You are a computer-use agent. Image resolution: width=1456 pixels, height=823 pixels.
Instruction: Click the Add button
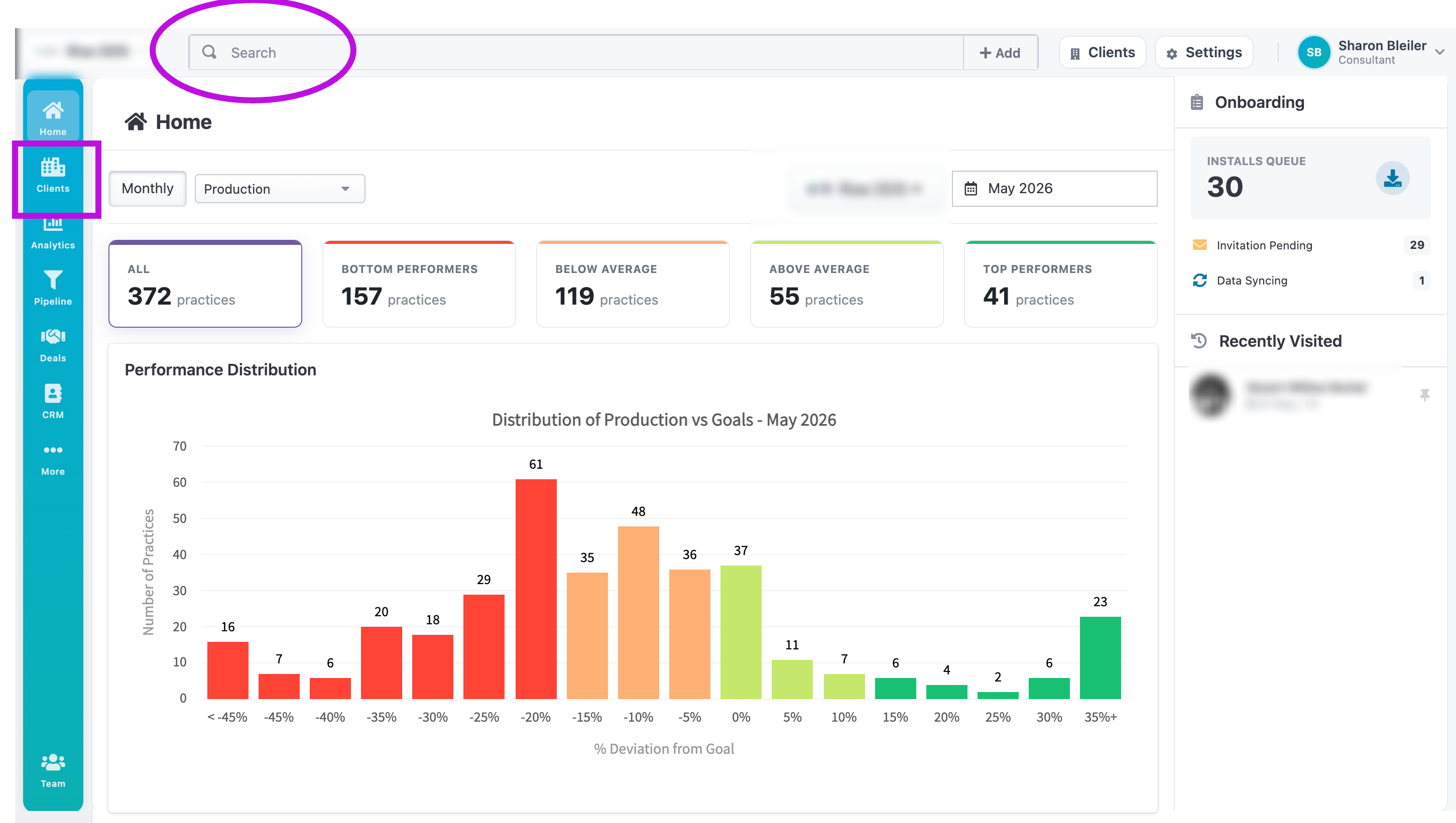[x=1000, y=53]
